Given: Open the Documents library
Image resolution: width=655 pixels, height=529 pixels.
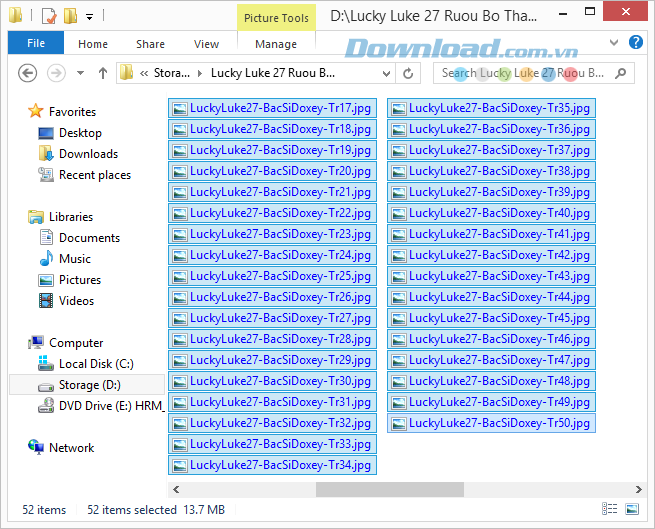Looking at the screenshot, I should [79, 238].
